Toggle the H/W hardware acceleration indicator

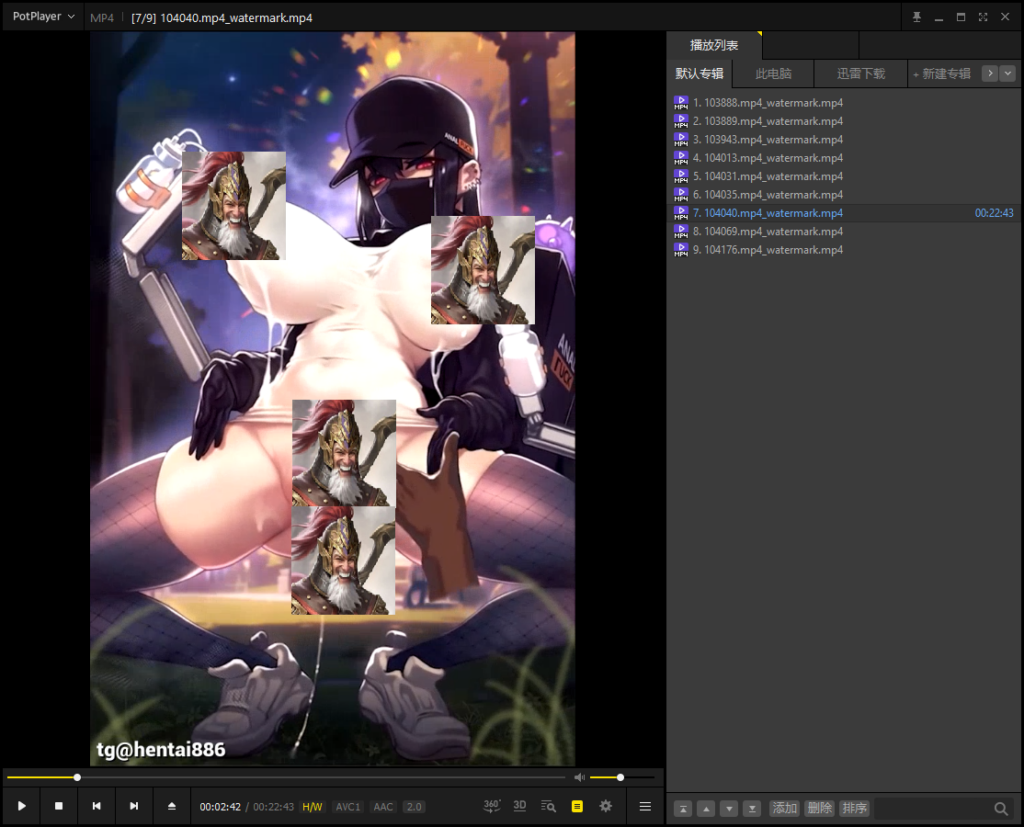pyautogui.click(x=312, y=807)
